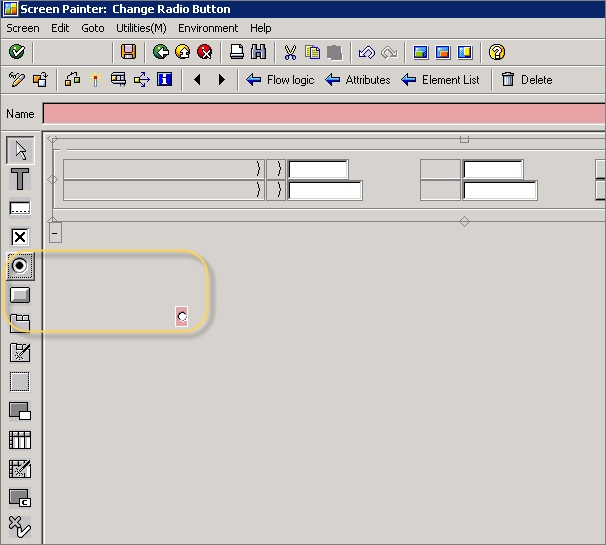Click the second orange layout editor icon
This screenshot has width=606, height=545.
click(x=443, y=52)
